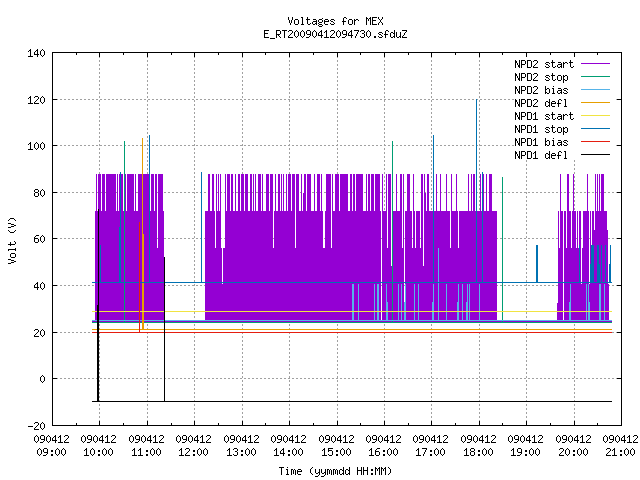Click the yellow NPD1 start legend line

(595, 116)
